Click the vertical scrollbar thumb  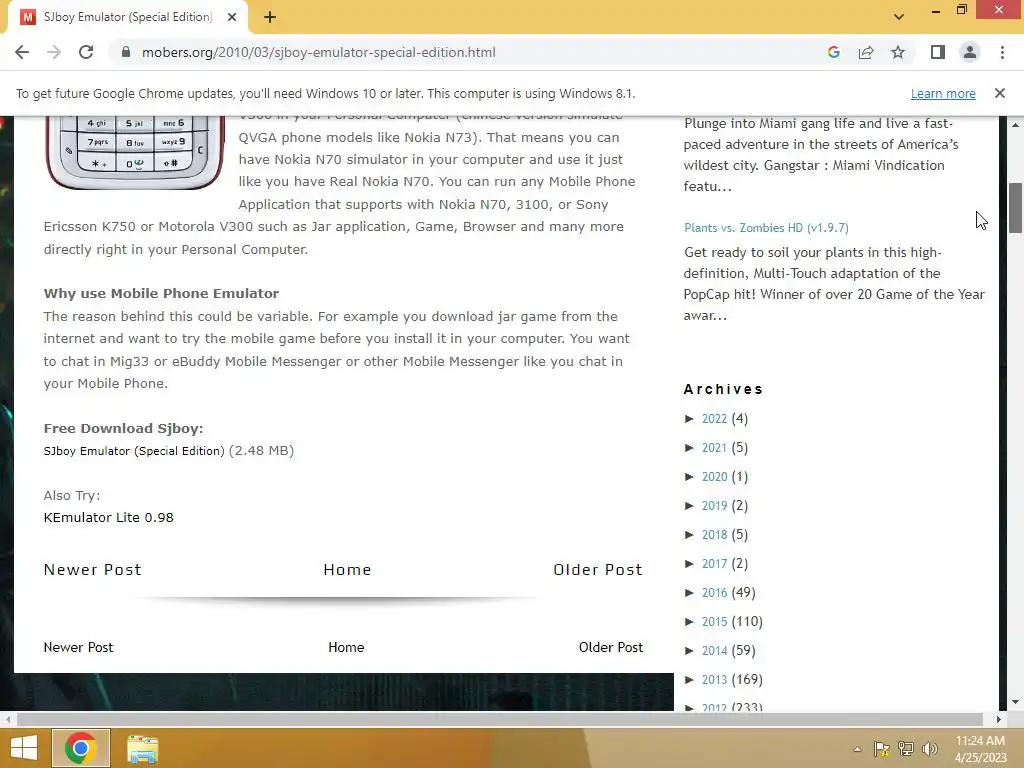tap(1015, 208)
